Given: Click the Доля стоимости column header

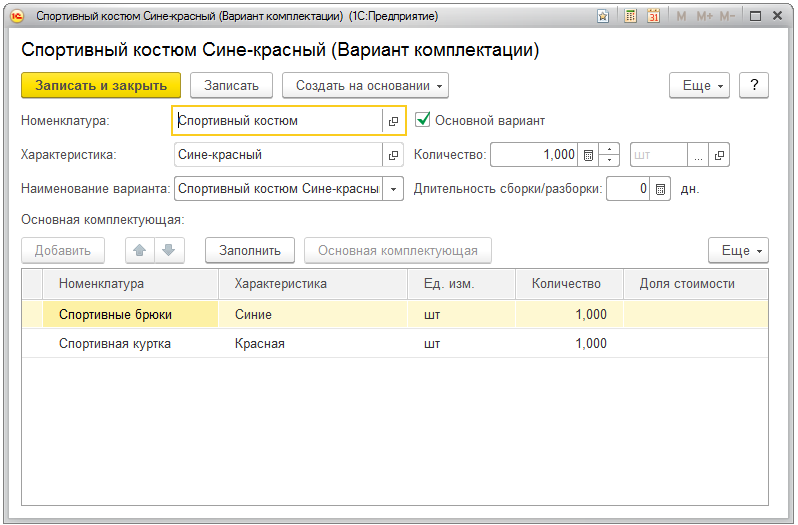Looking at the screenshot, I should (x=696, y=284).
